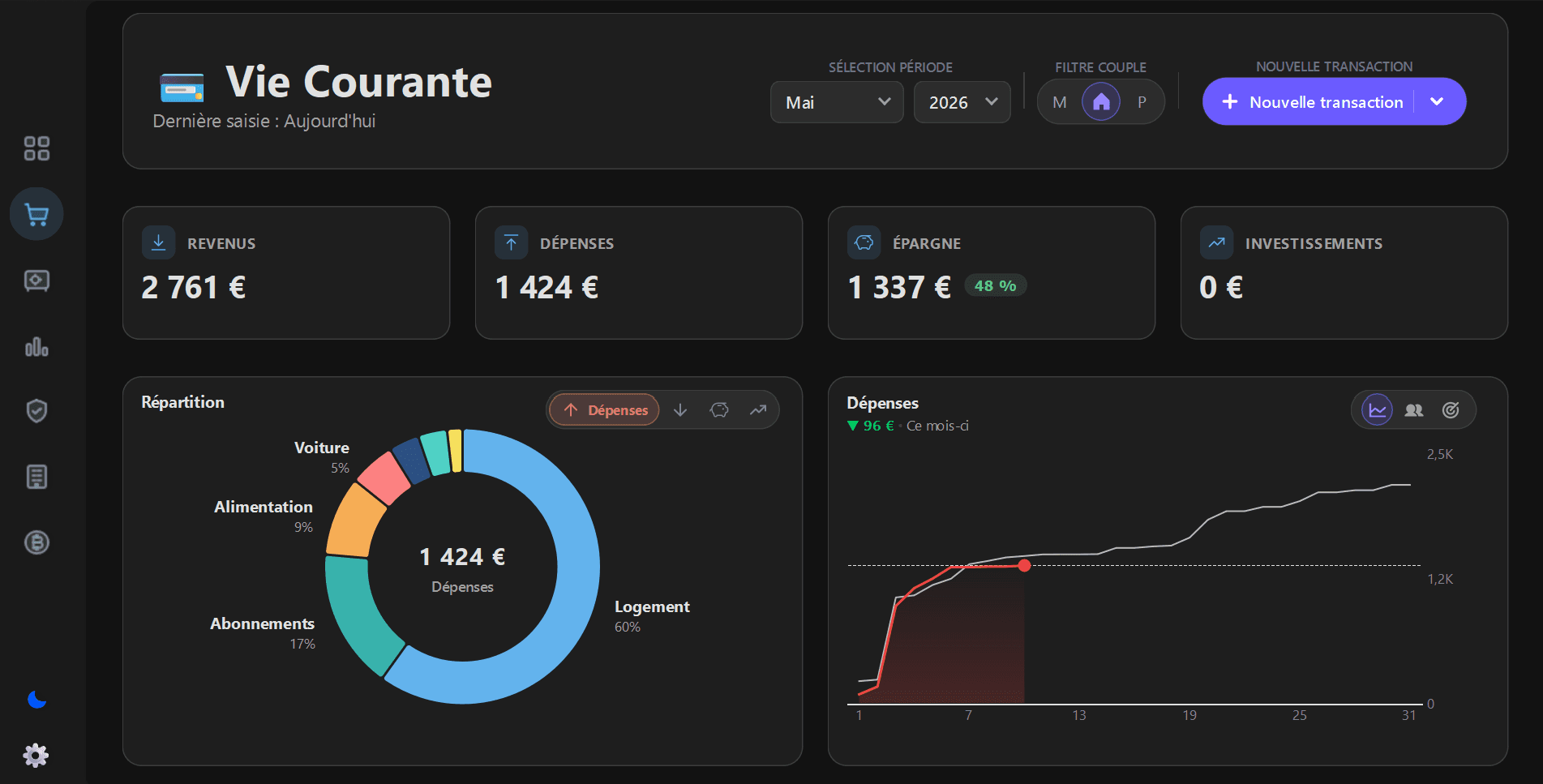
Task: Select the shopping cart sidebar icon
Action: 36,214
